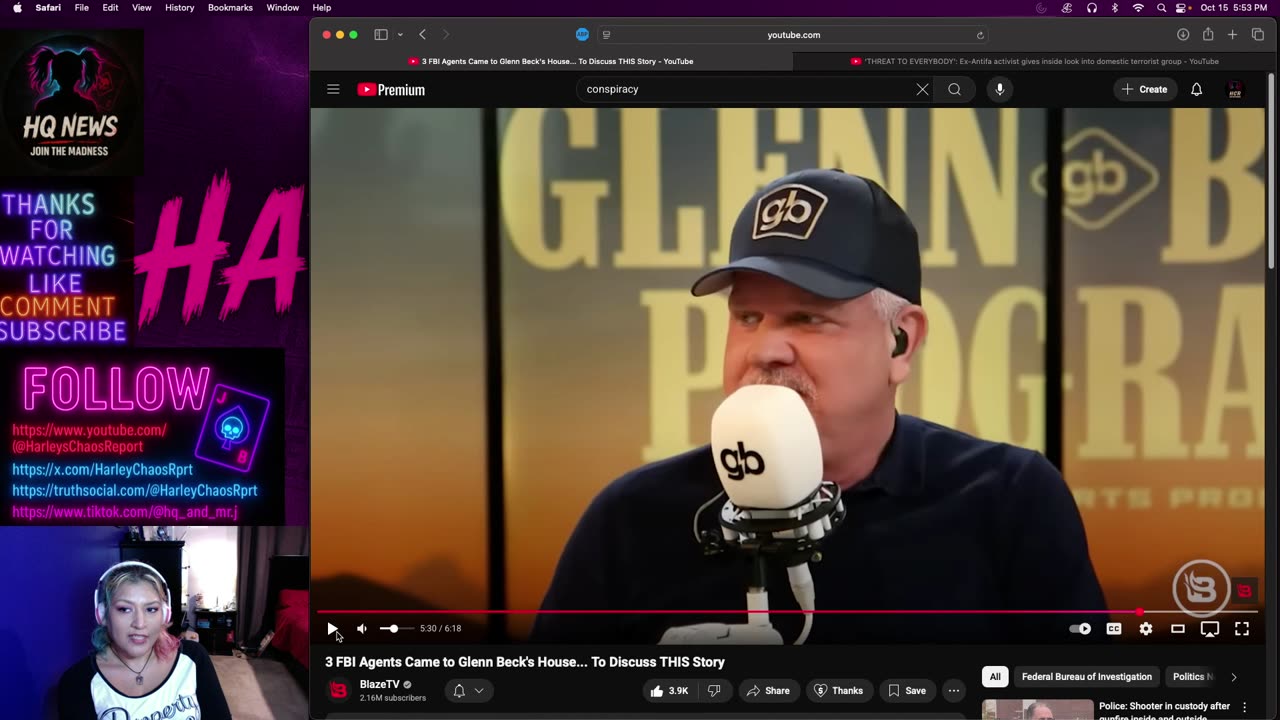
Task: Save the video to a playlist
Action: (x=906, y=690)
